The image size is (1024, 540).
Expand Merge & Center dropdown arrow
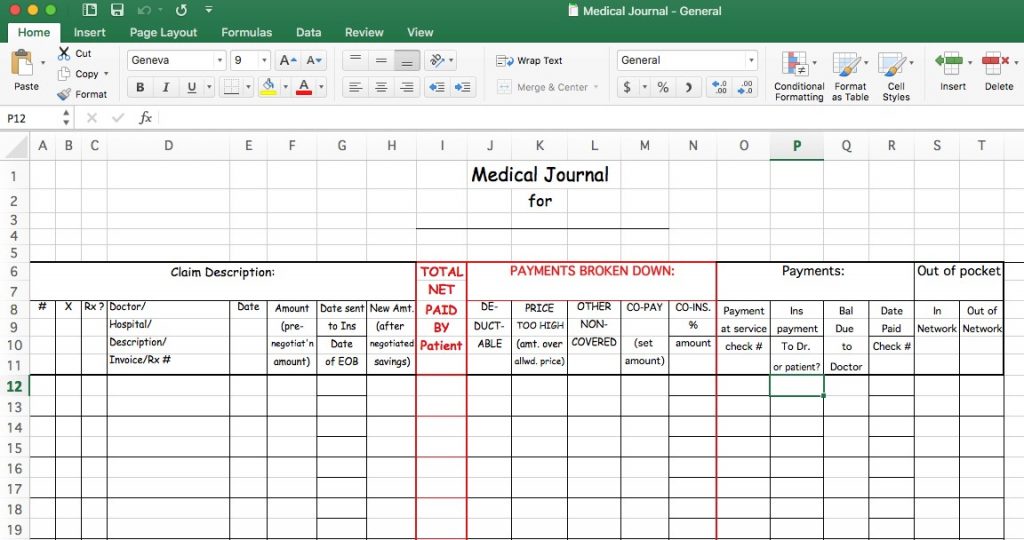tap(596, 87)
